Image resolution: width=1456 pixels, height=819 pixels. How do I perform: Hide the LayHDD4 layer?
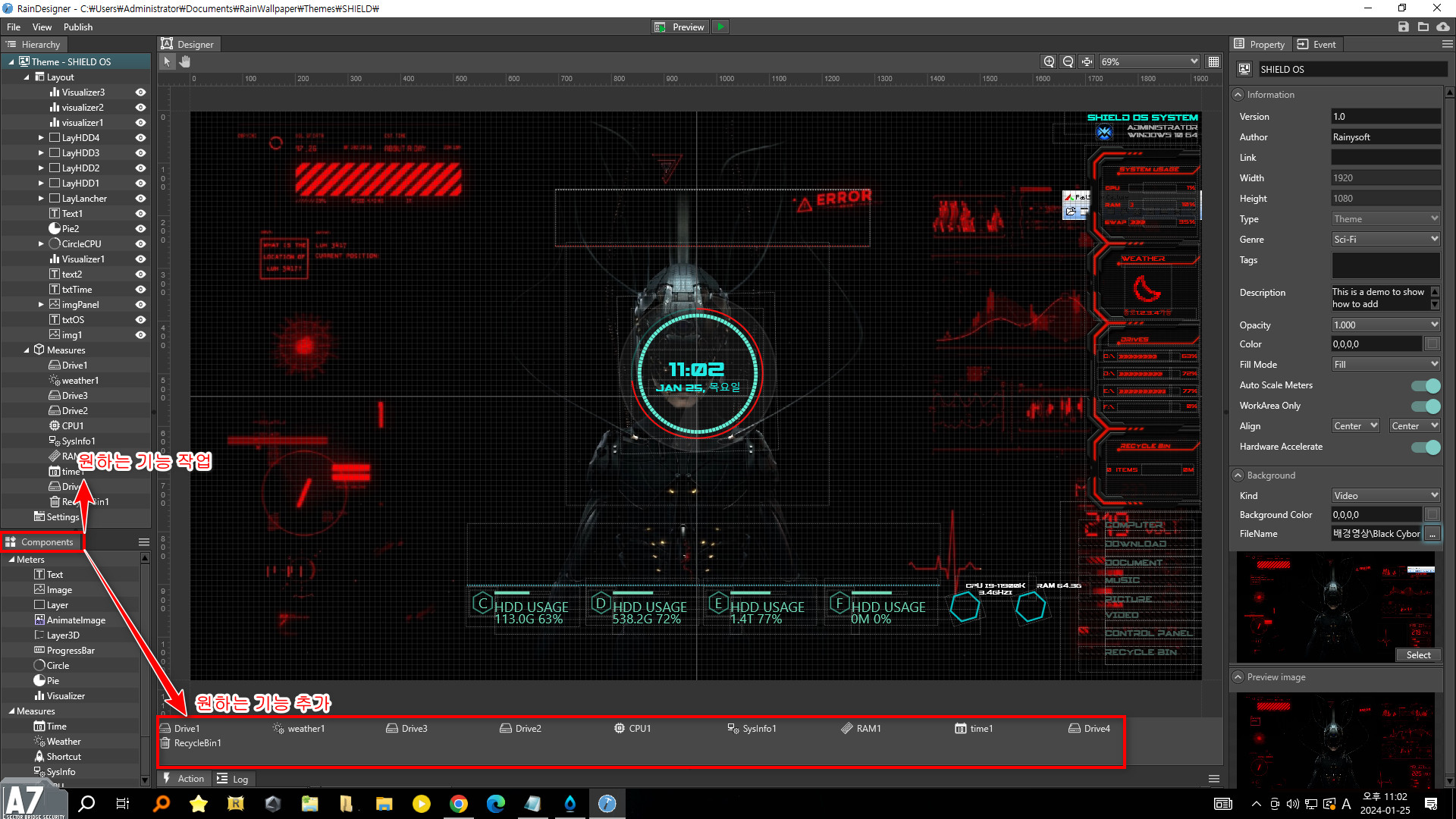pos(140,137)
